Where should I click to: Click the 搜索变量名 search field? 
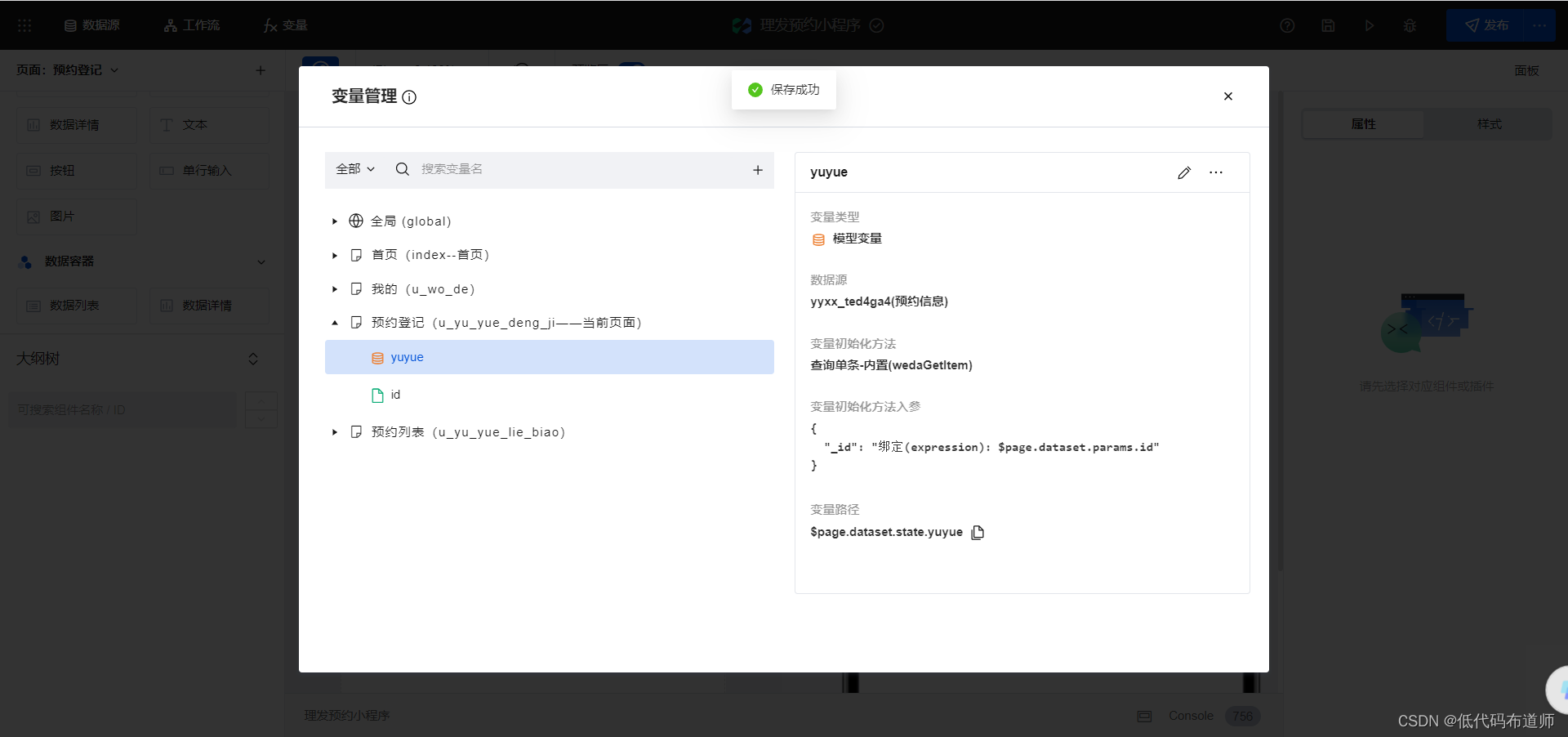pos(580,169)
